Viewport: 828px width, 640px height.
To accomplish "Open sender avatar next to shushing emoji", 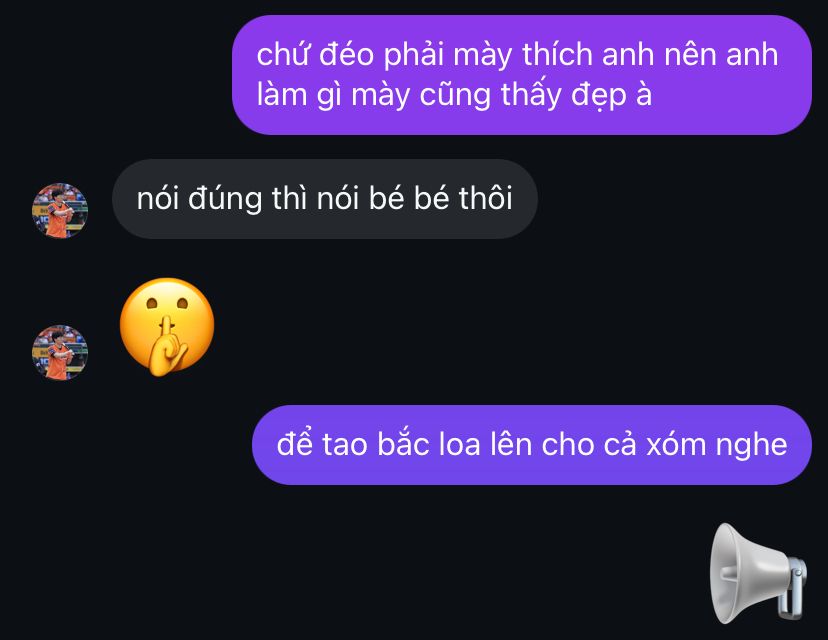I will 60,353.
